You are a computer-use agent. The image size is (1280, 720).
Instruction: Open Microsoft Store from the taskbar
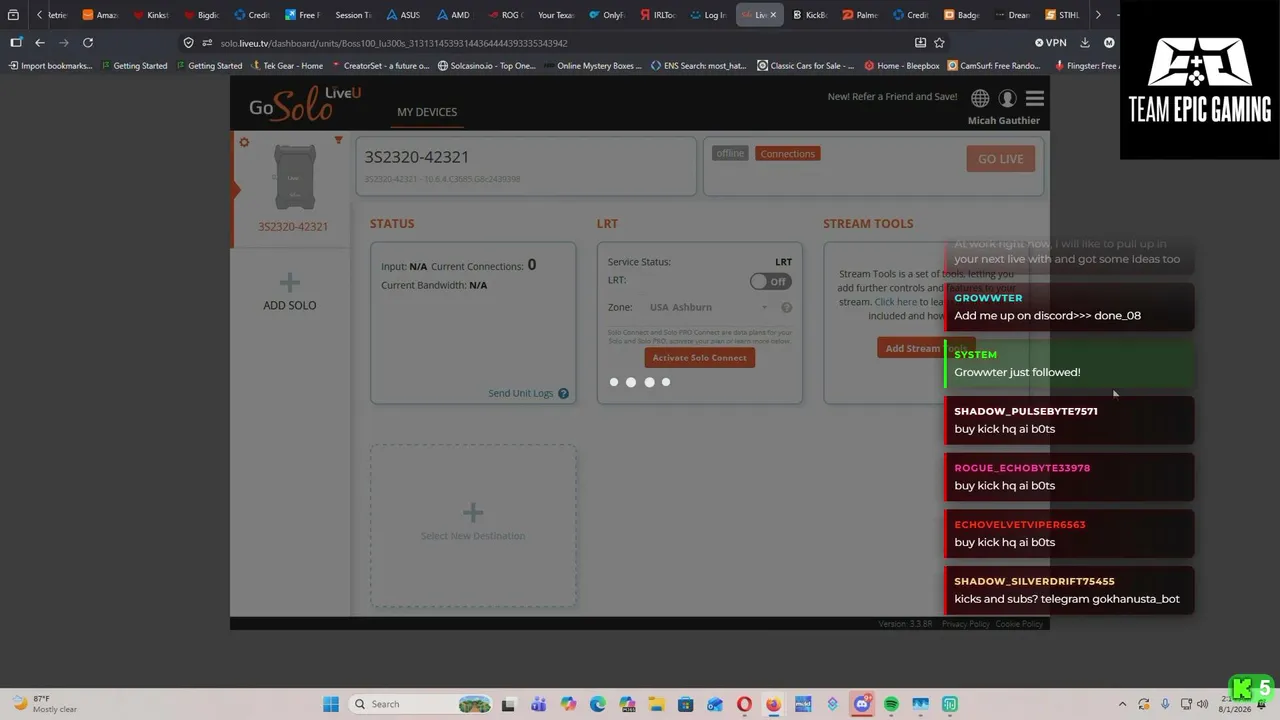685,704
